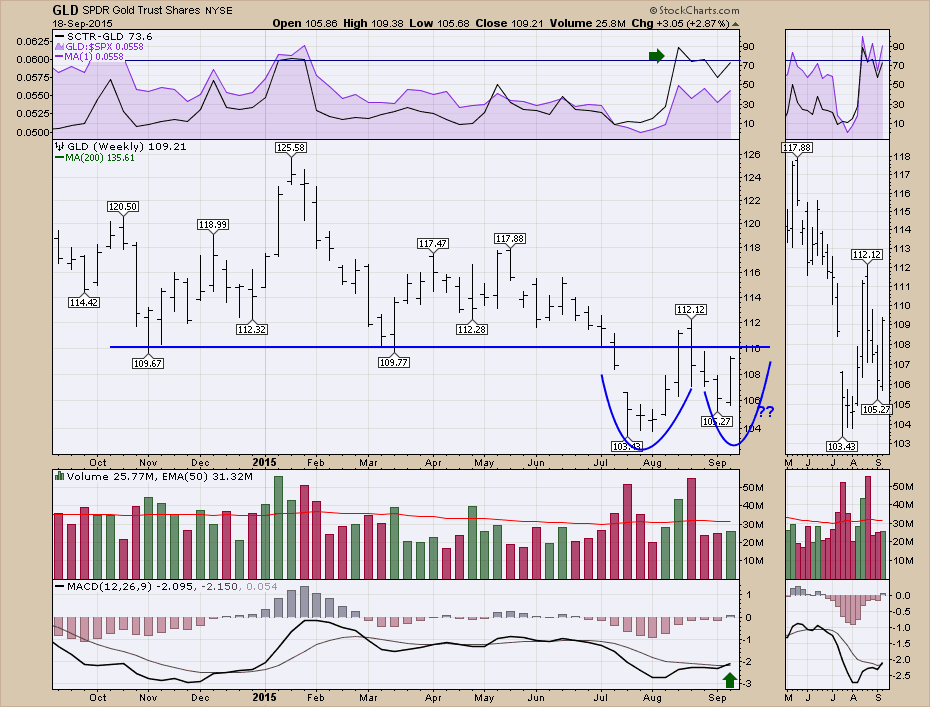This screenshot has height=707, width=930.
Task: Click the 109.67 low price label
Action: 148,363
